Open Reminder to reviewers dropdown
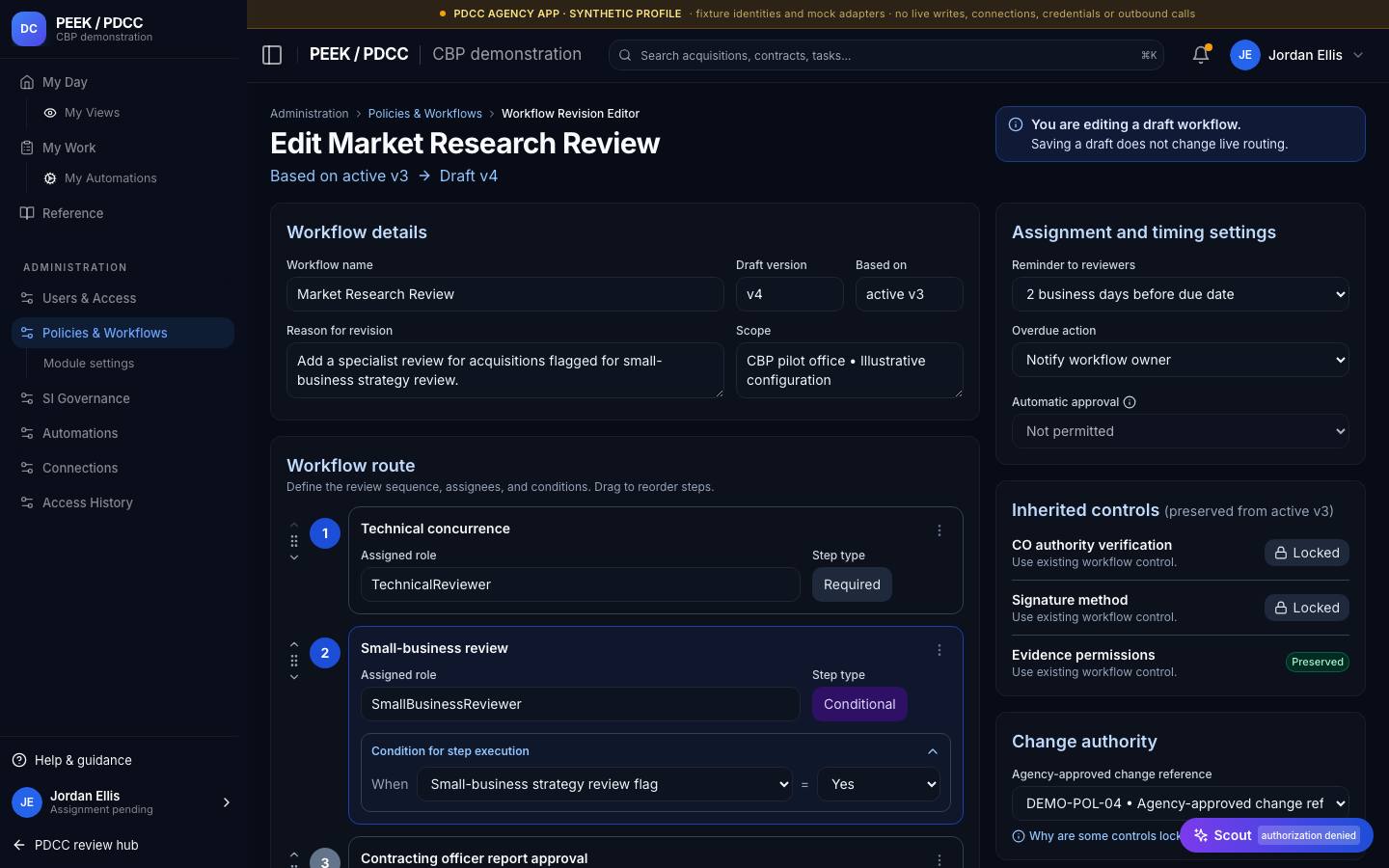Viewport: 1389px width, 868px height. click(x=1181, y=294)
